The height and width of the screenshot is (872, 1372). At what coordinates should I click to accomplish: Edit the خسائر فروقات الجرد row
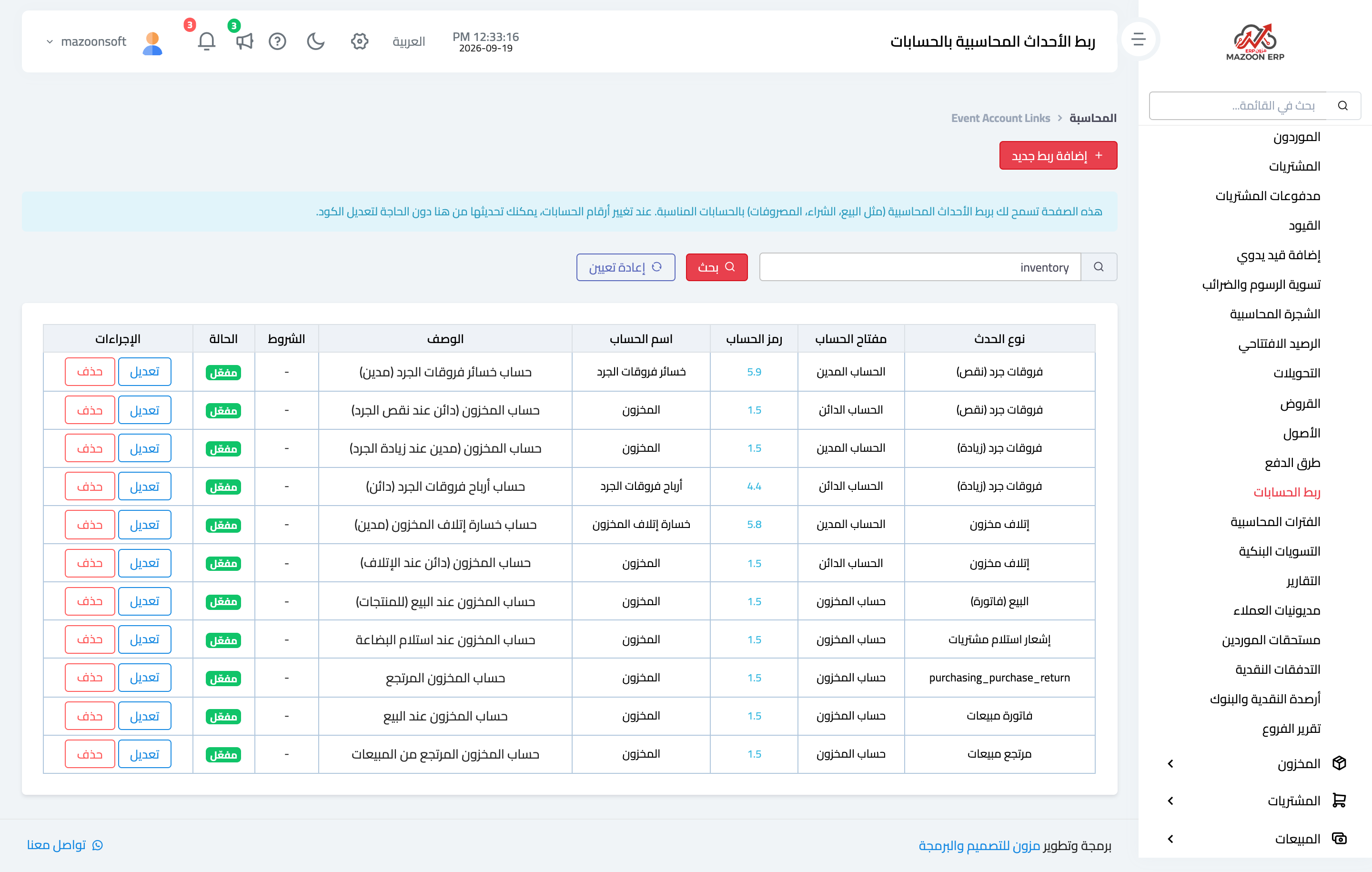point(144,372)
